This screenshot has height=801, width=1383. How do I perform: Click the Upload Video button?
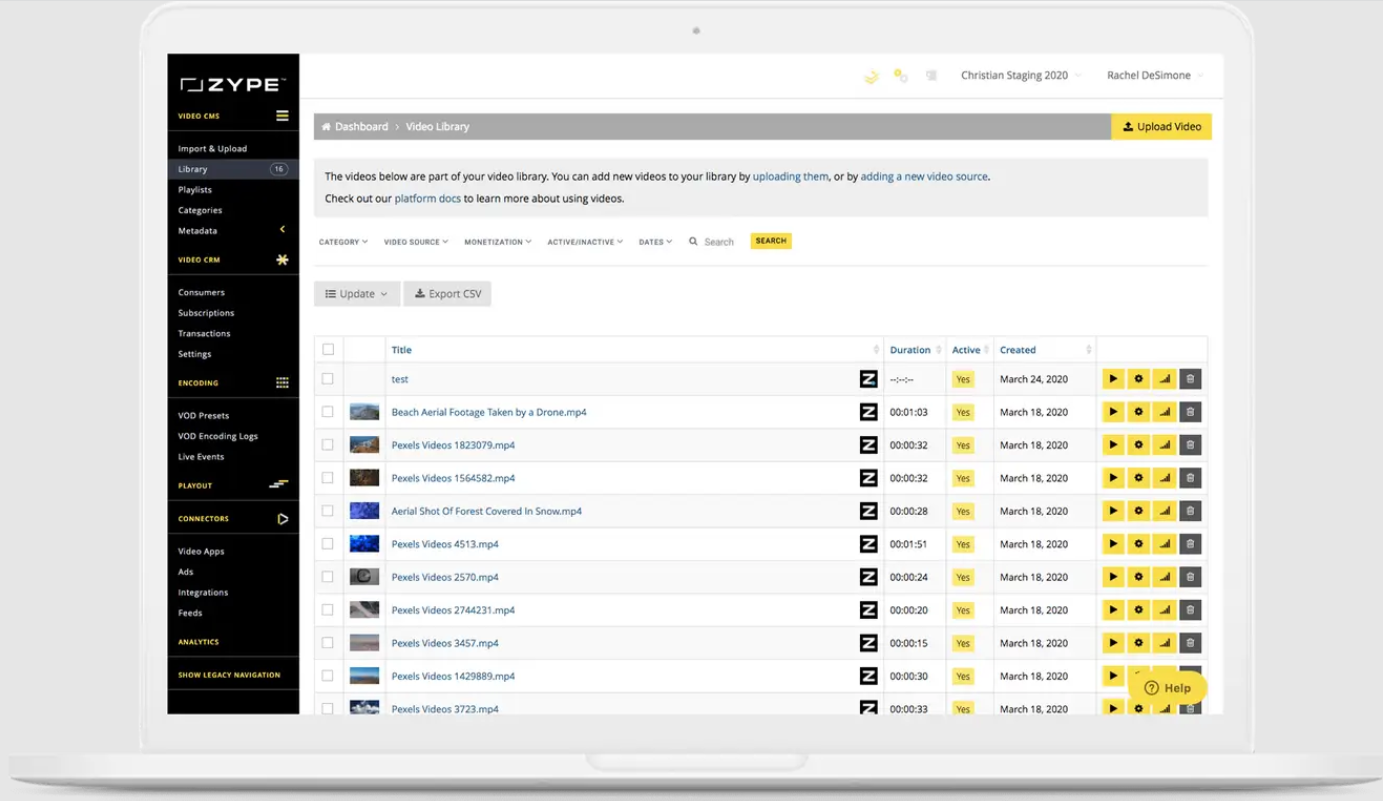pyautogui.click(x=1161, y=127)
